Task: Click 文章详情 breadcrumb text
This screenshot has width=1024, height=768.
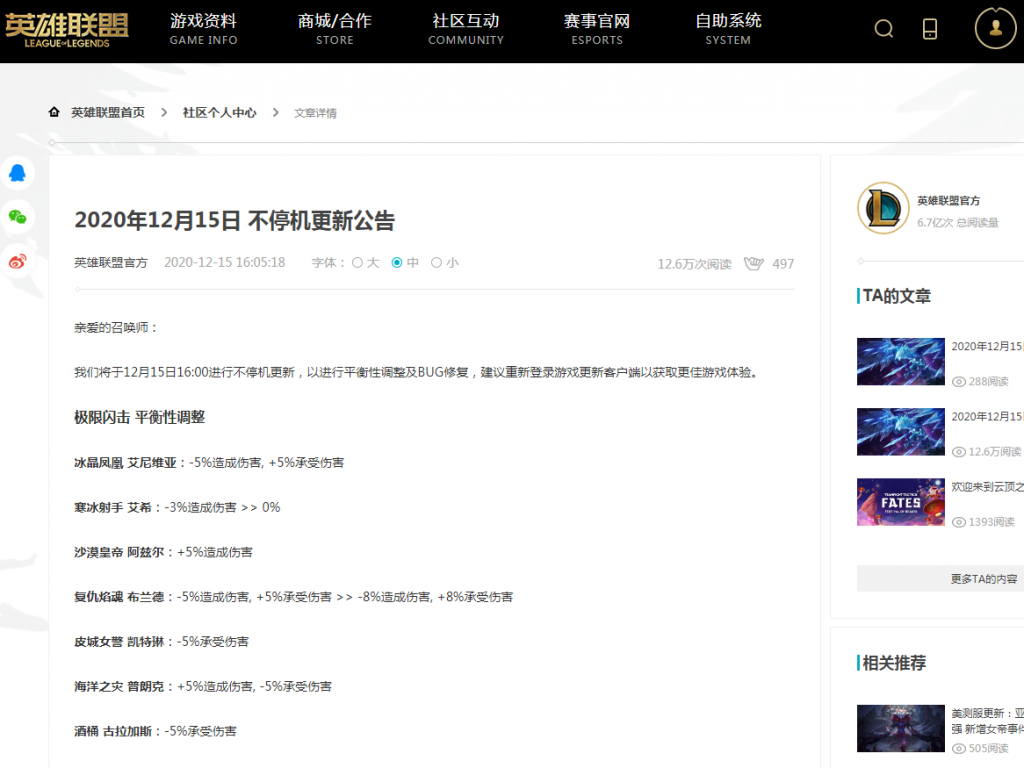Action: 315,114
